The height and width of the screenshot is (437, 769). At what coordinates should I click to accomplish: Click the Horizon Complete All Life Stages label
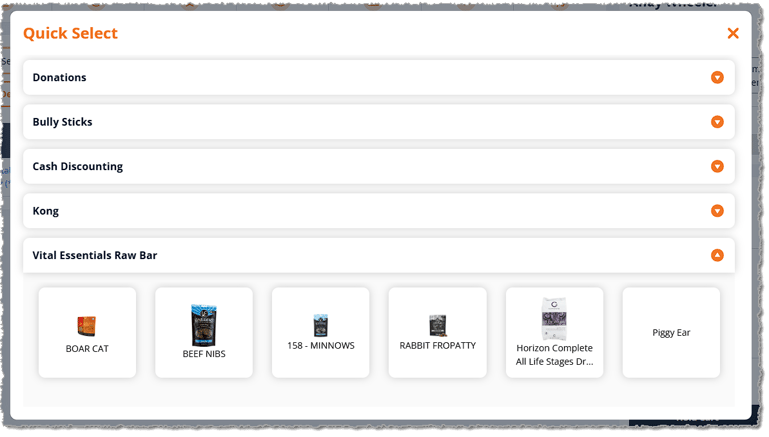(x=554, y=355)
